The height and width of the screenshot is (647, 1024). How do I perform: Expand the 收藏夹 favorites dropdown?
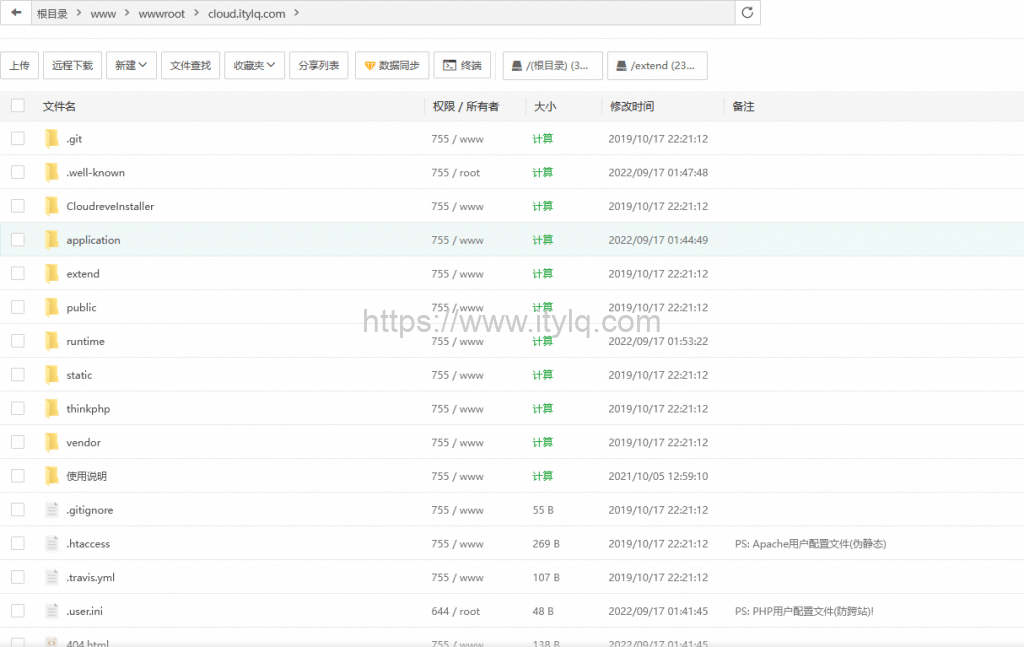click(254, 65)
